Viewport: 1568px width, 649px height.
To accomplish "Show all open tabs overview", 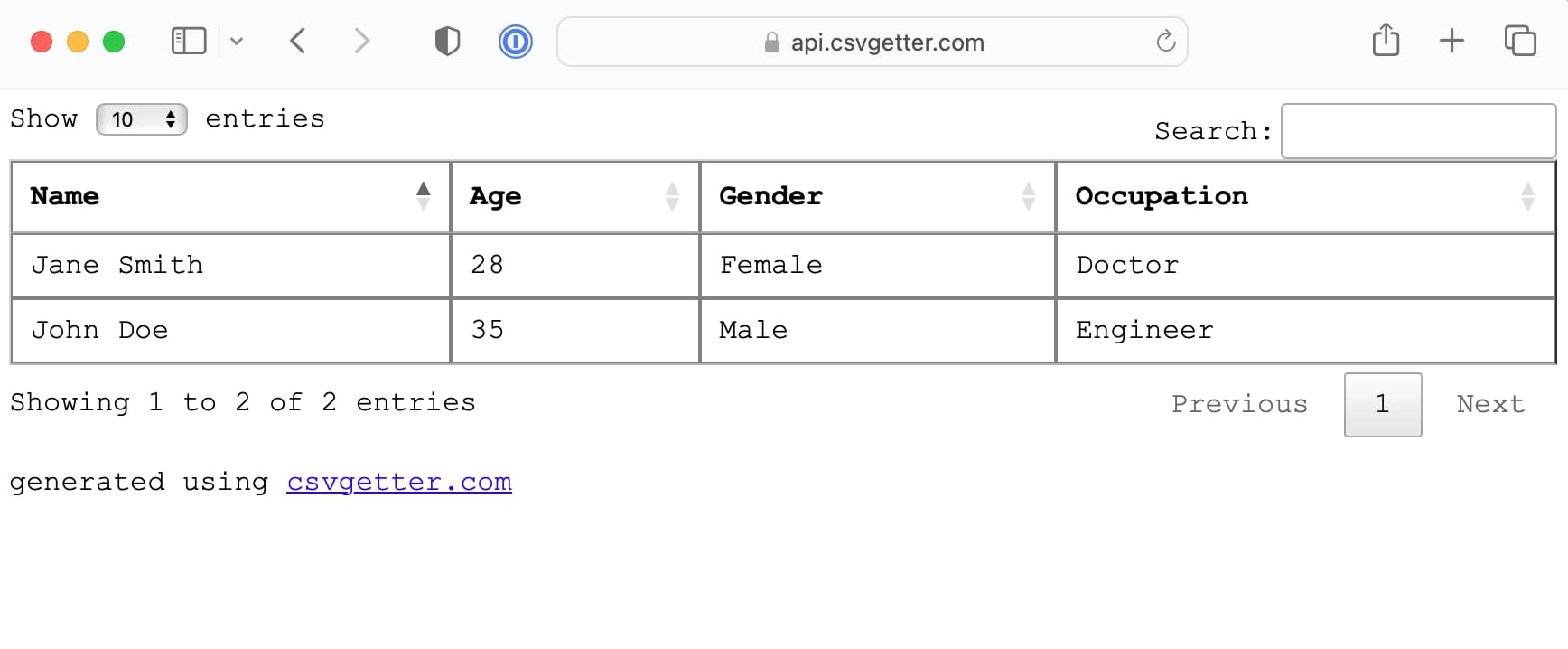I will coord(1521,41).
